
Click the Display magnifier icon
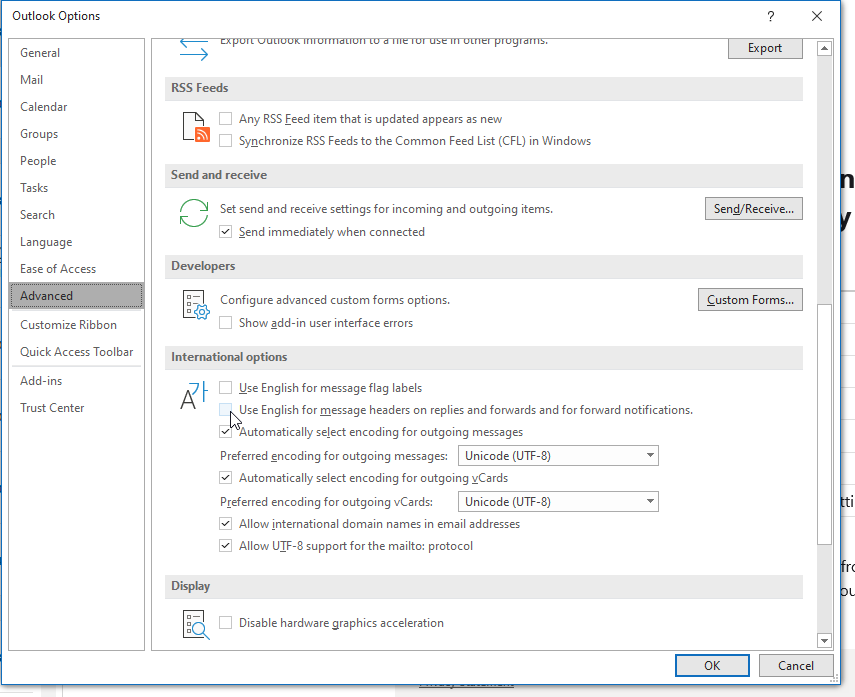pyautogui.click(x=196, y=623)
